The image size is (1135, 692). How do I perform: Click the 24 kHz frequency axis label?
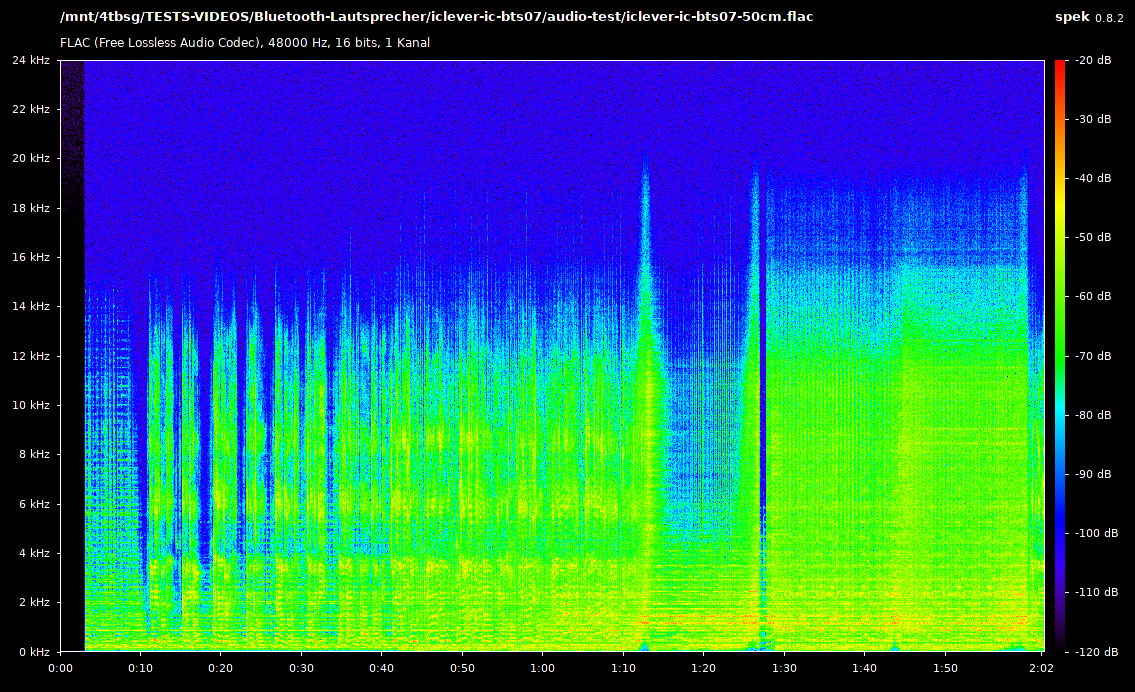pos(31,60)
